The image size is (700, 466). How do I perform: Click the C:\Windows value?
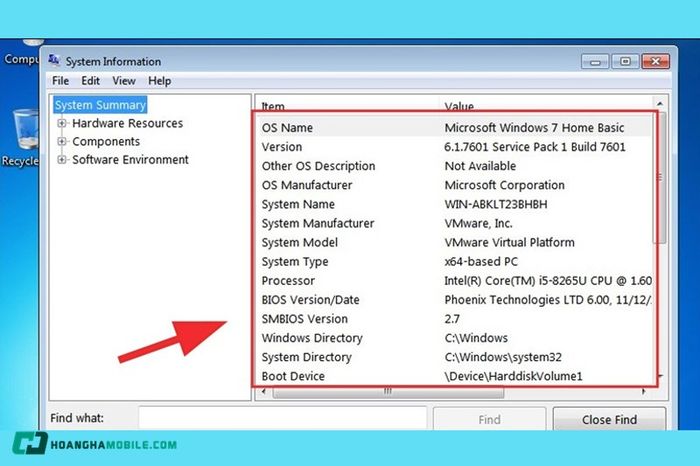click(x=476, y=338)
